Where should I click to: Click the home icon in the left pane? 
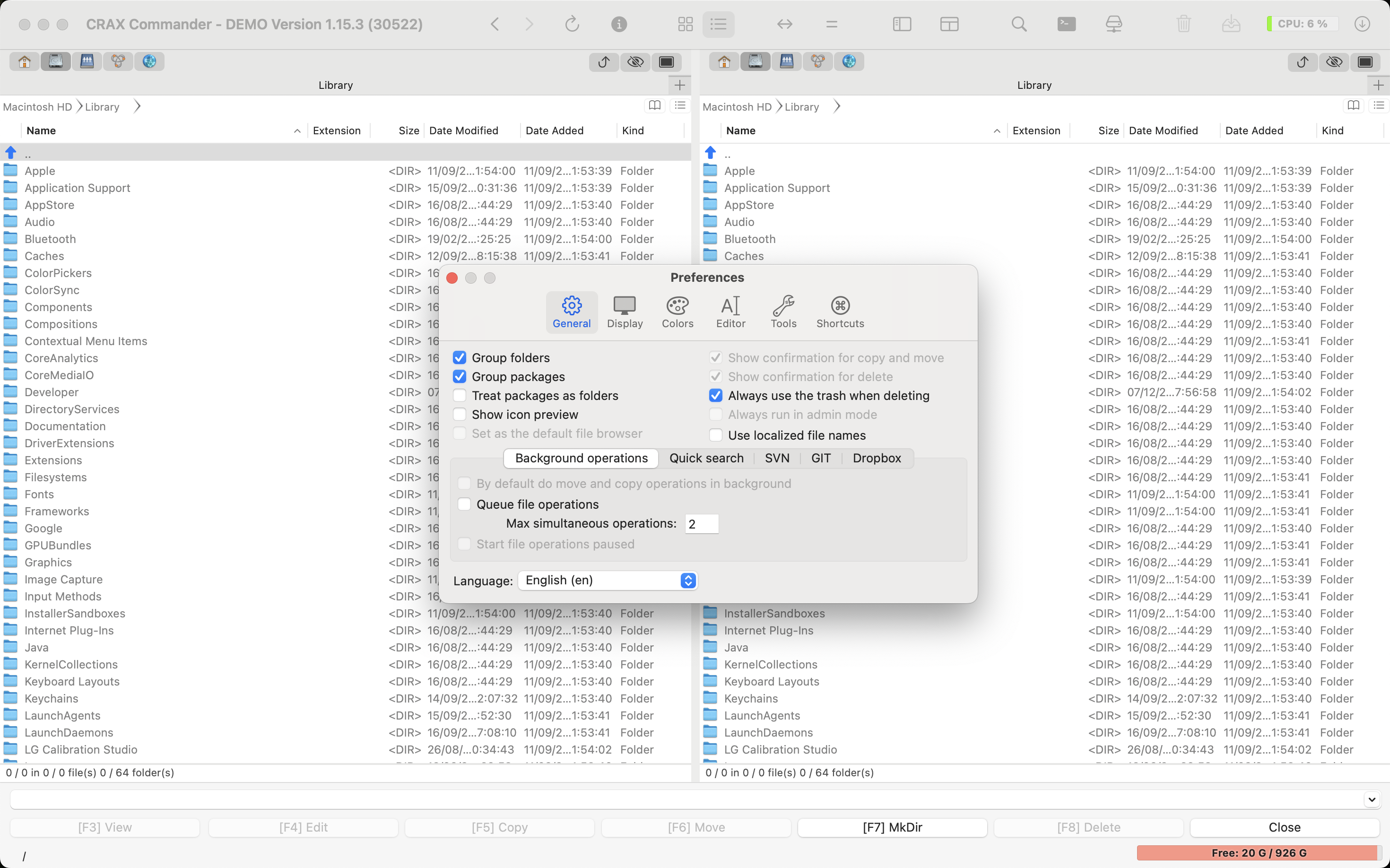click(24, 61)
